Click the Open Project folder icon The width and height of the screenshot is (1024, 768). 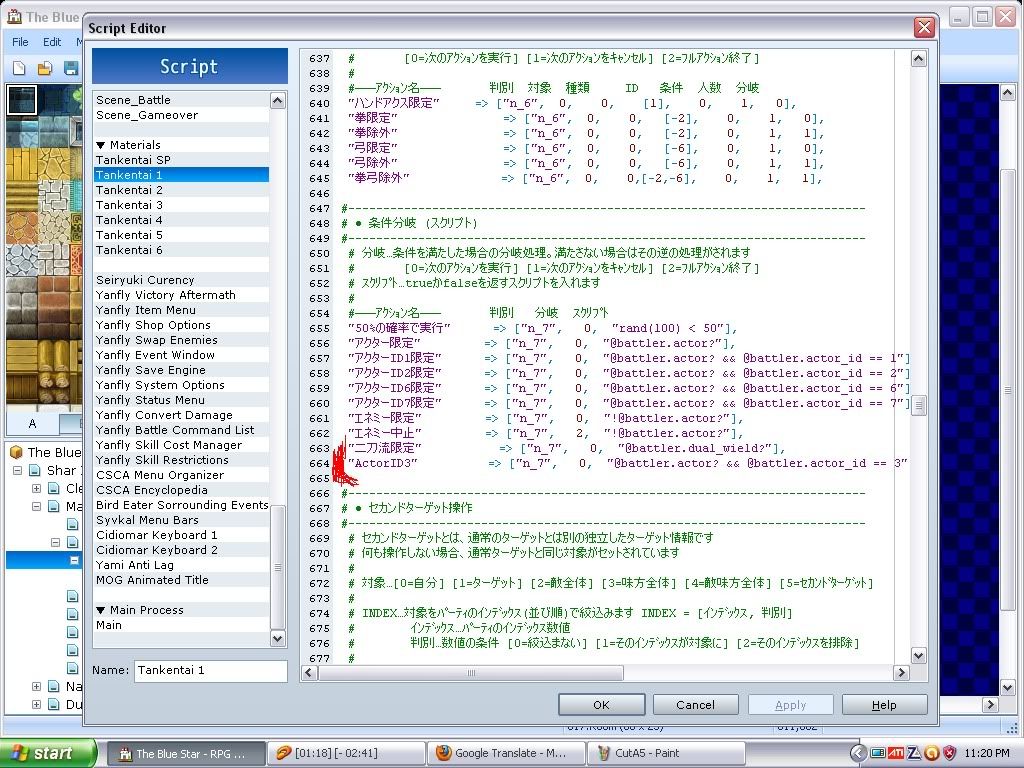click(45, 68)
